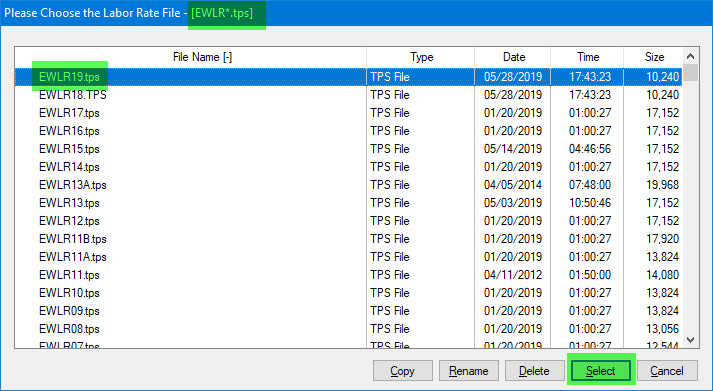
Task: Click size 10,240 in EWLR19.tps row
Action: pos(663,77)
